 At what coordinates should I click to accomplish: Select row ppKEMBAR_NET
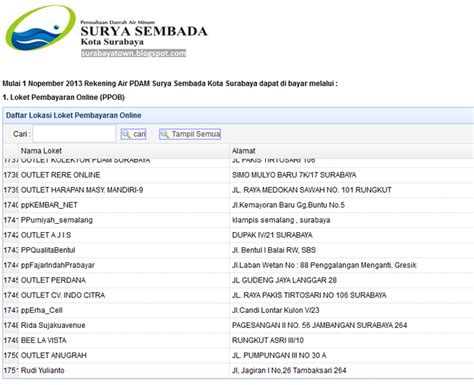tap(238, 205)
